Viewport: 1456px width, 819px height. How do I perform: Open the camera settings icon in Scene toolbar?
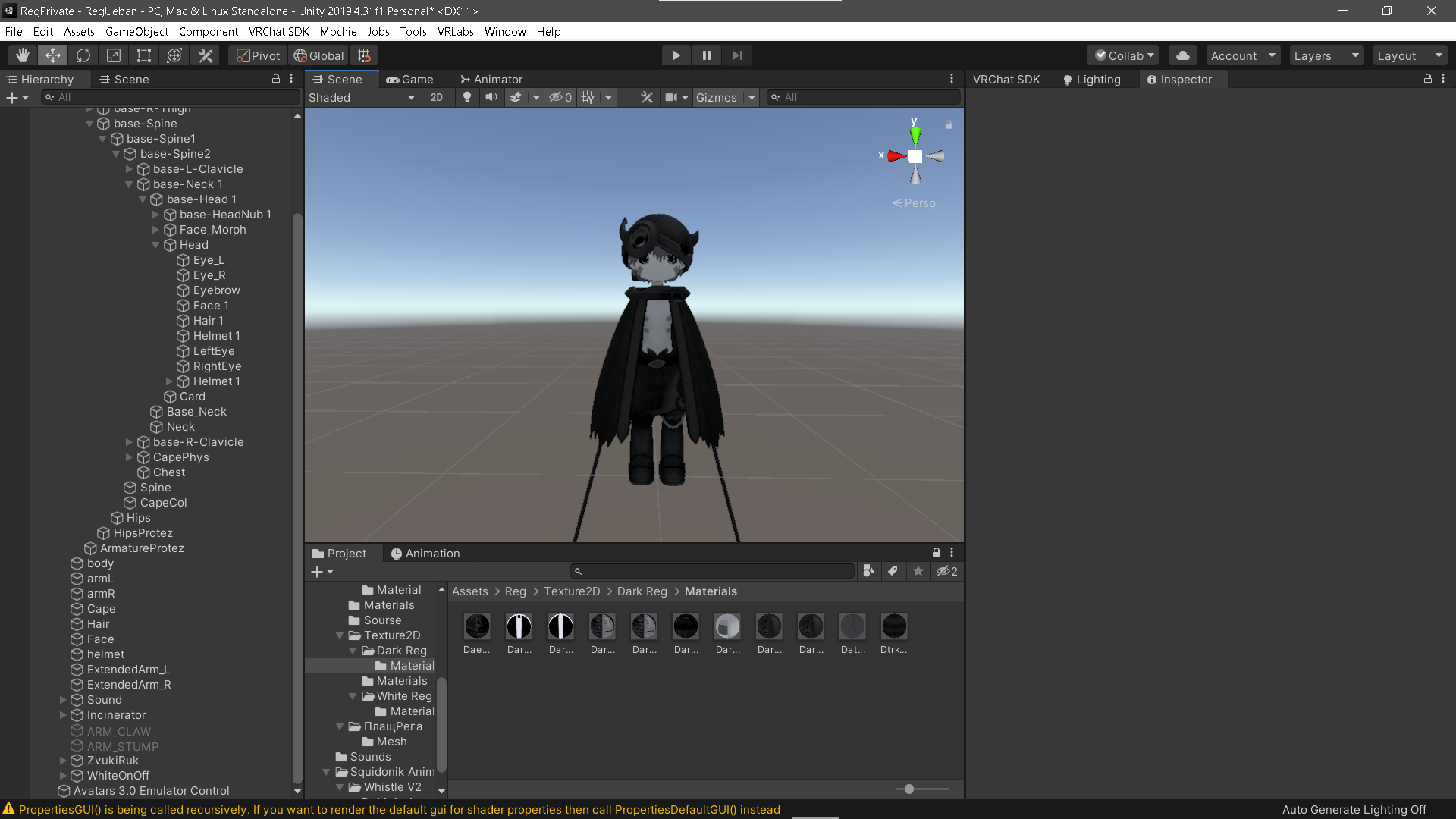pyautogui.click(x=672, y=97)
